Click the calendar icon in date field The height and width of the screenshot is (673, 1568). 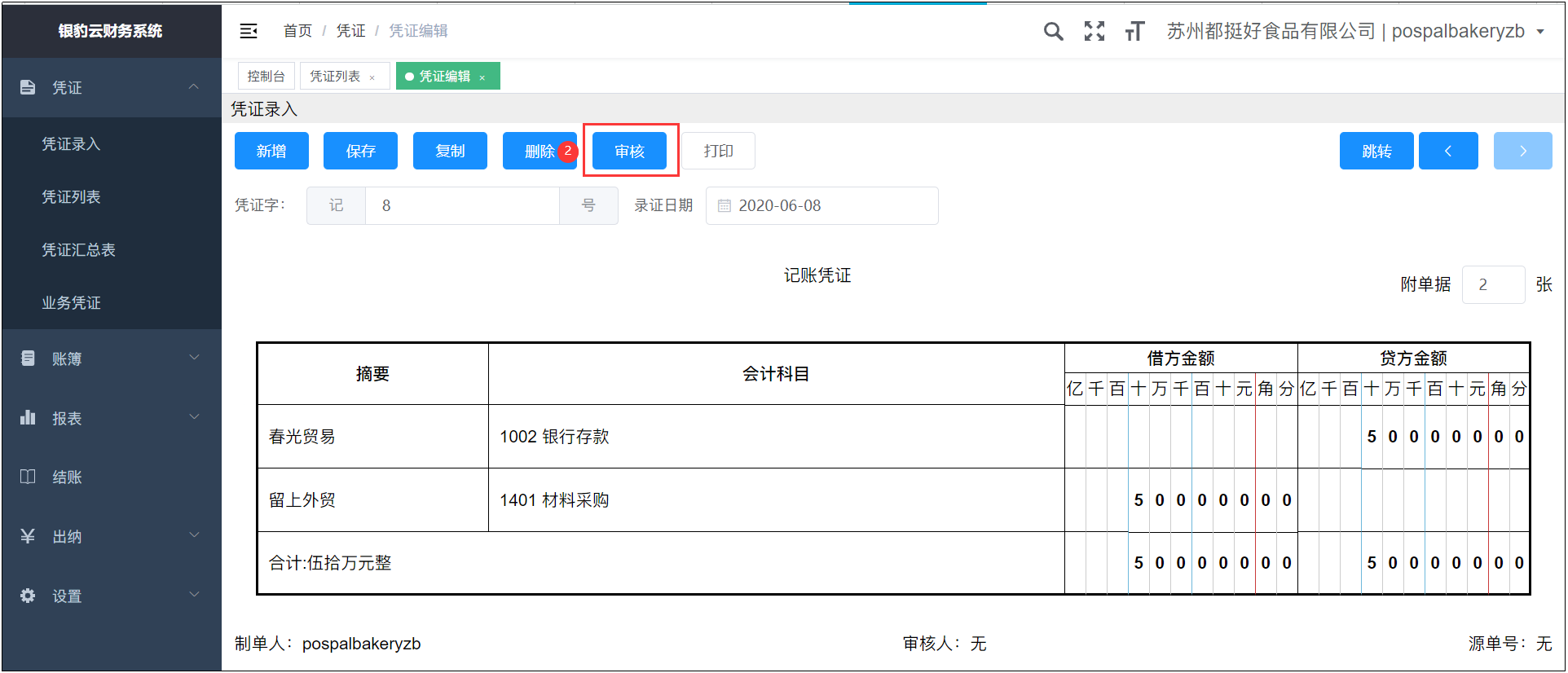tap(724, 206)
